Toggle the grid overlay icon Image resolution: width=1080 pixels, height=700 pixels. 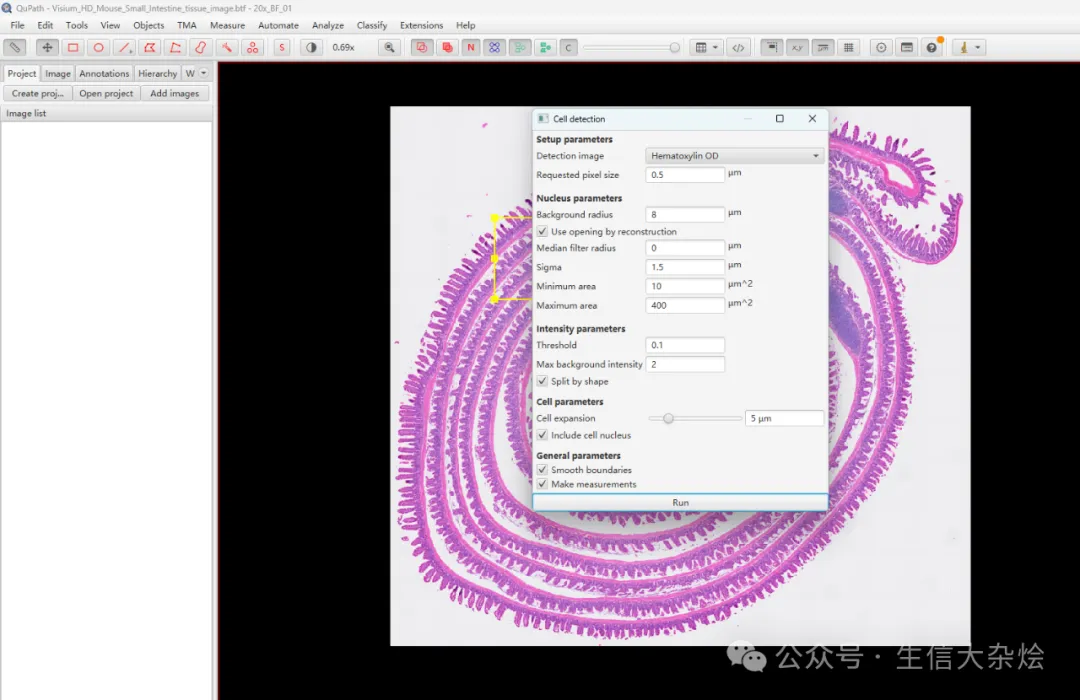(x=849, y=48)
